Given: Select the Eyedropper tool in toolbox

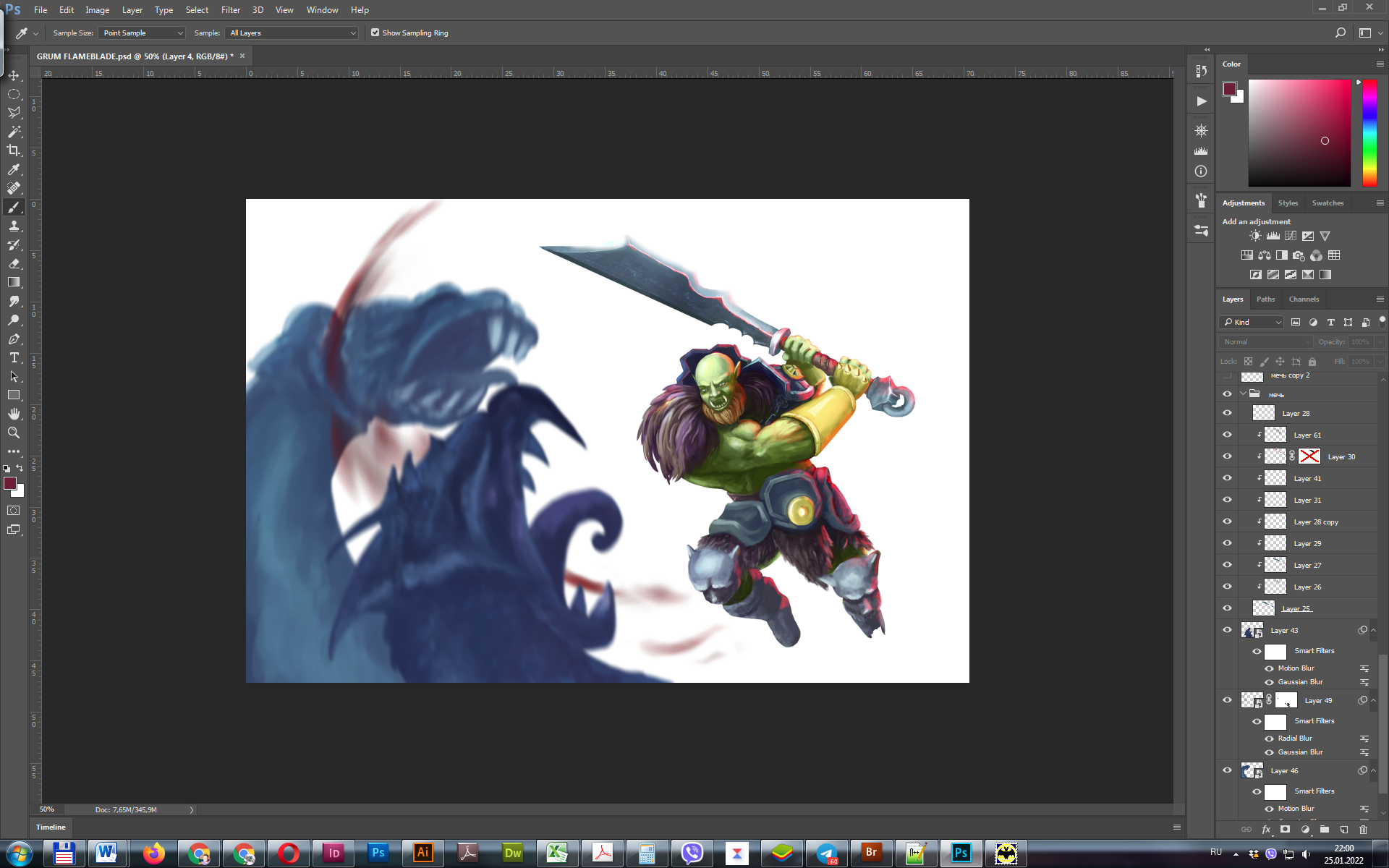Looking at the screenshot, I should 14,169.
